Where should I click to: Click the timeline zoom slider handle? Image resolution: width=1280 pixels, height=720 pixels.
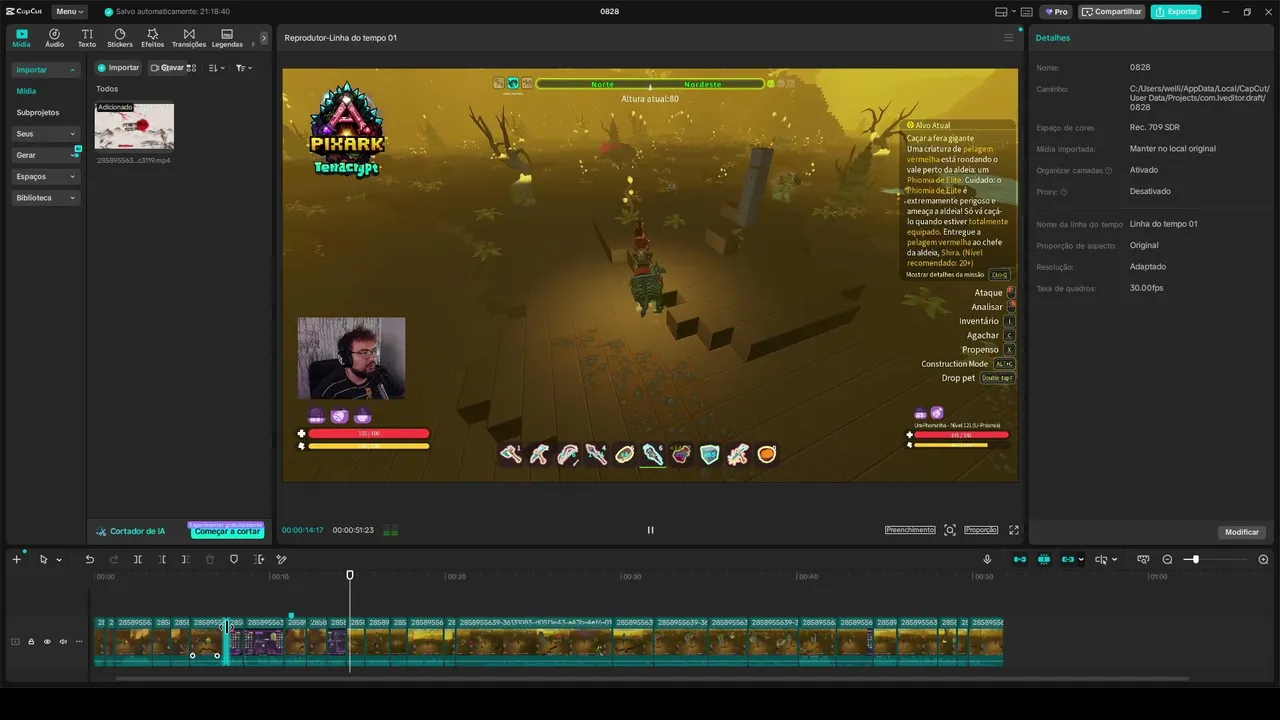(x=1195, y=559)
